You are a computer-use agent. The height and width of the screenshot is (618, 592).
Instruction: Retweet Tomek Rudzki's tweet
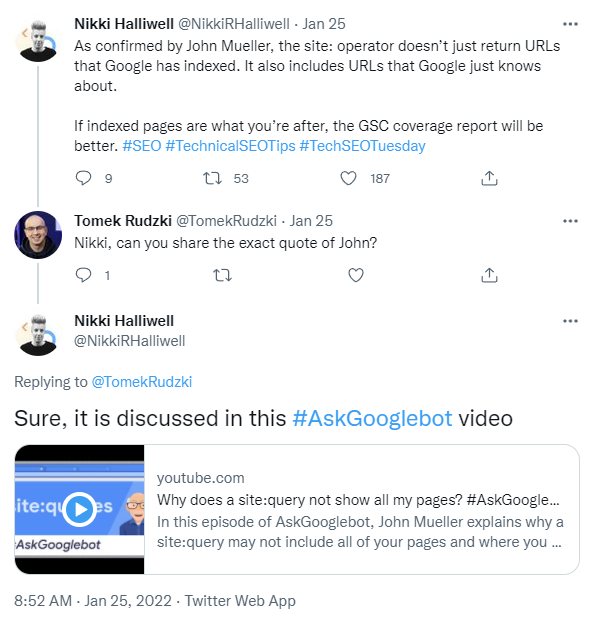coord(222,275)
